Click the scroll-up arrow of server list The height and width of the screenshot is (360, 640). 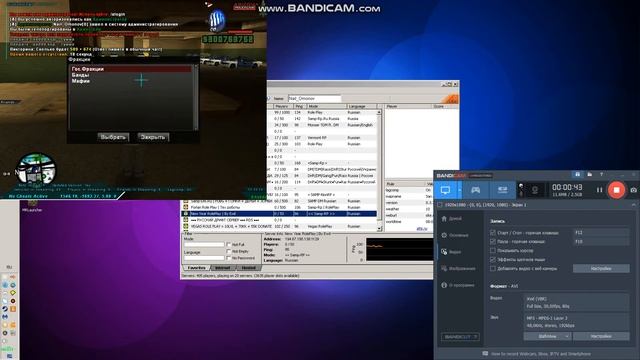(x=379, y=112)
